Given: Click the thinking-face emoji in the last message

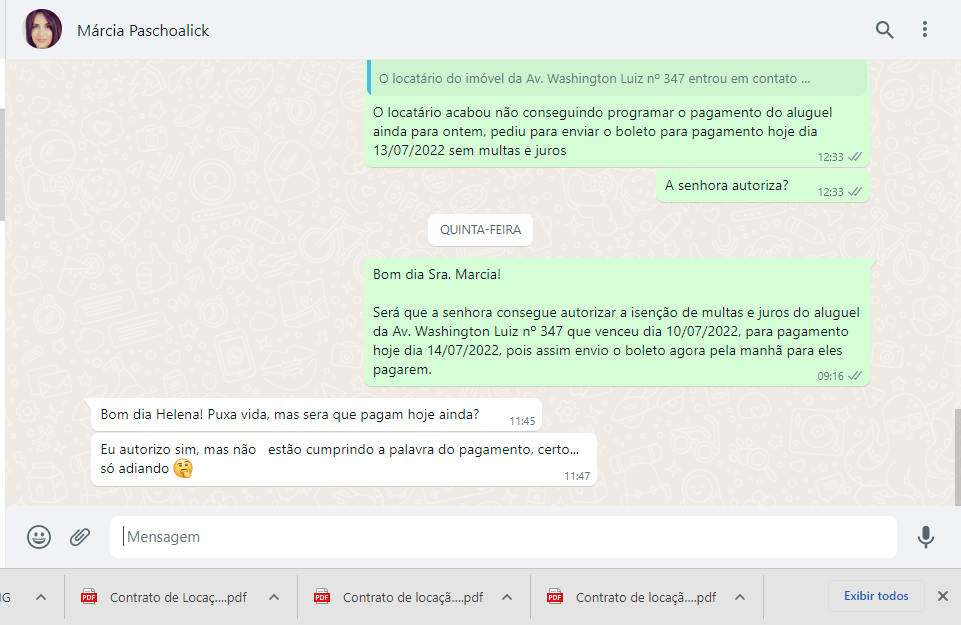Looking at the screenshot, I should (x=183, y=468).
